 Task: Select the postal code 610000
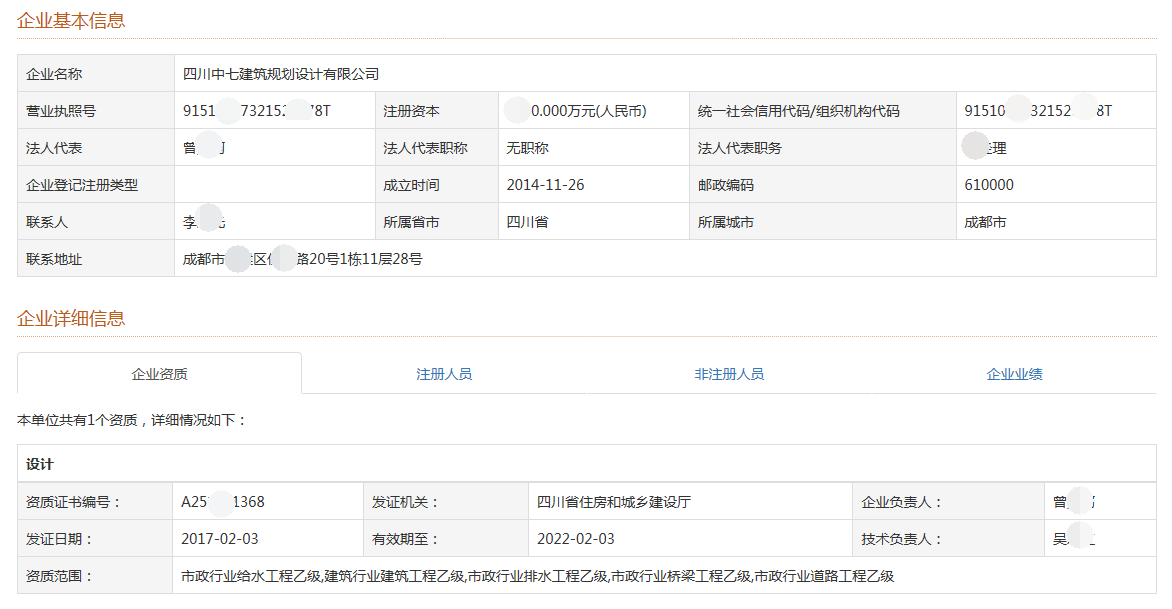(x=989, y=185)
